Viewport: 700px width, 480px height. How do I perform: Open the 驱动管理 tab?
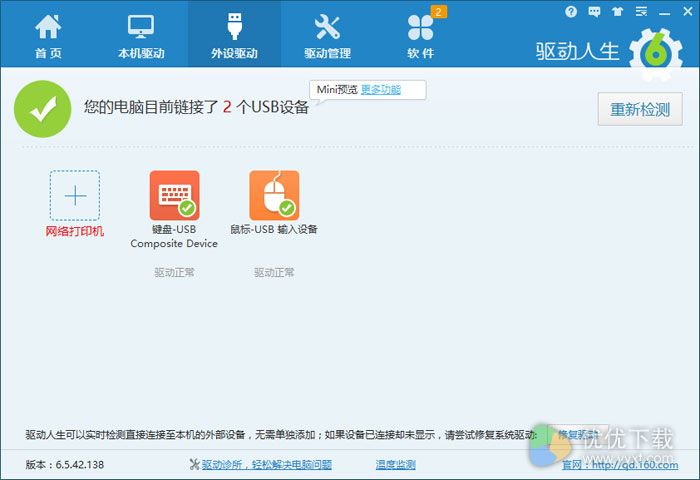(x=327, y=37)
